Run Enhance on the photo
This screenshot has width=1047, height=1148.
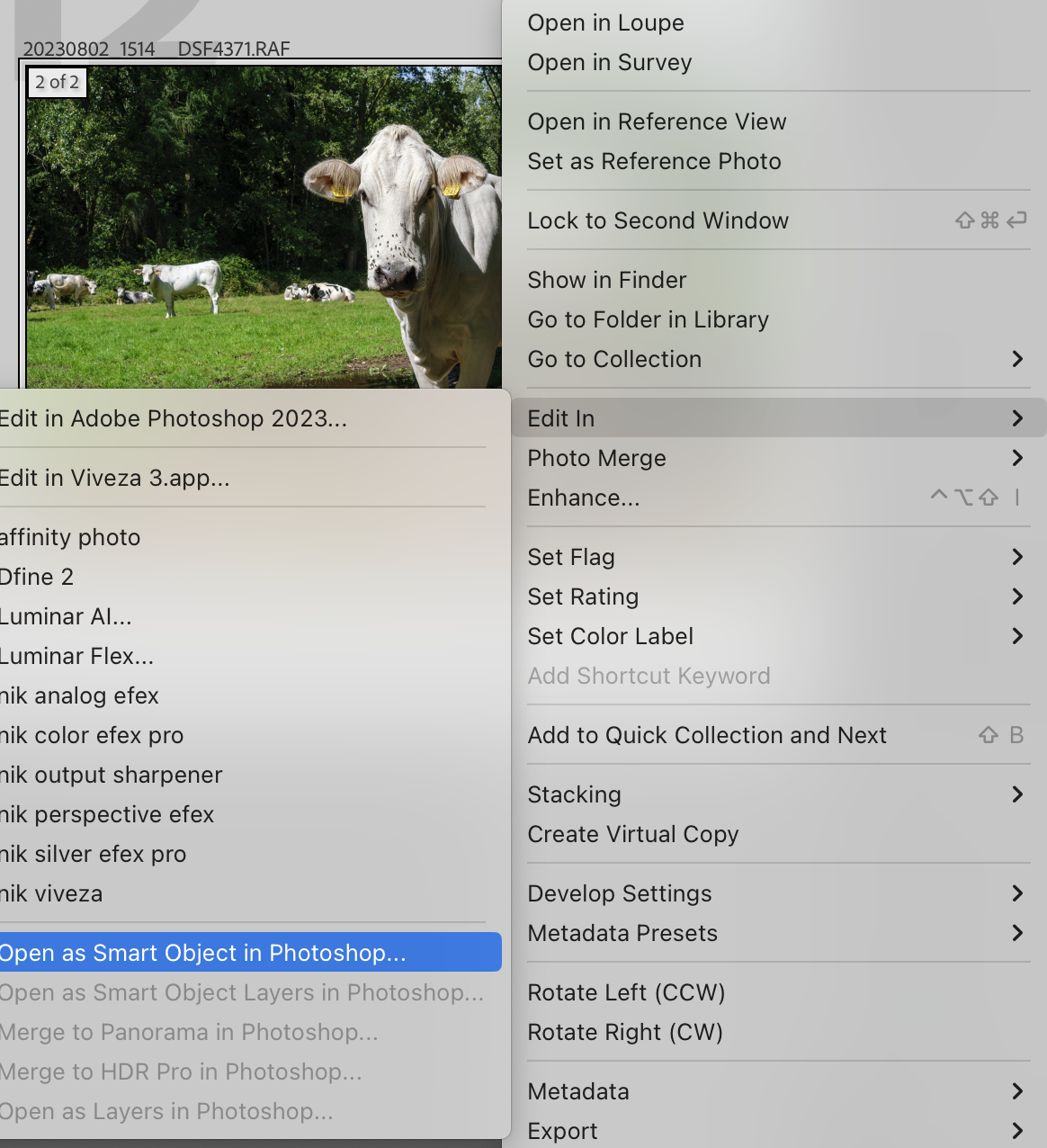point(583,498)
